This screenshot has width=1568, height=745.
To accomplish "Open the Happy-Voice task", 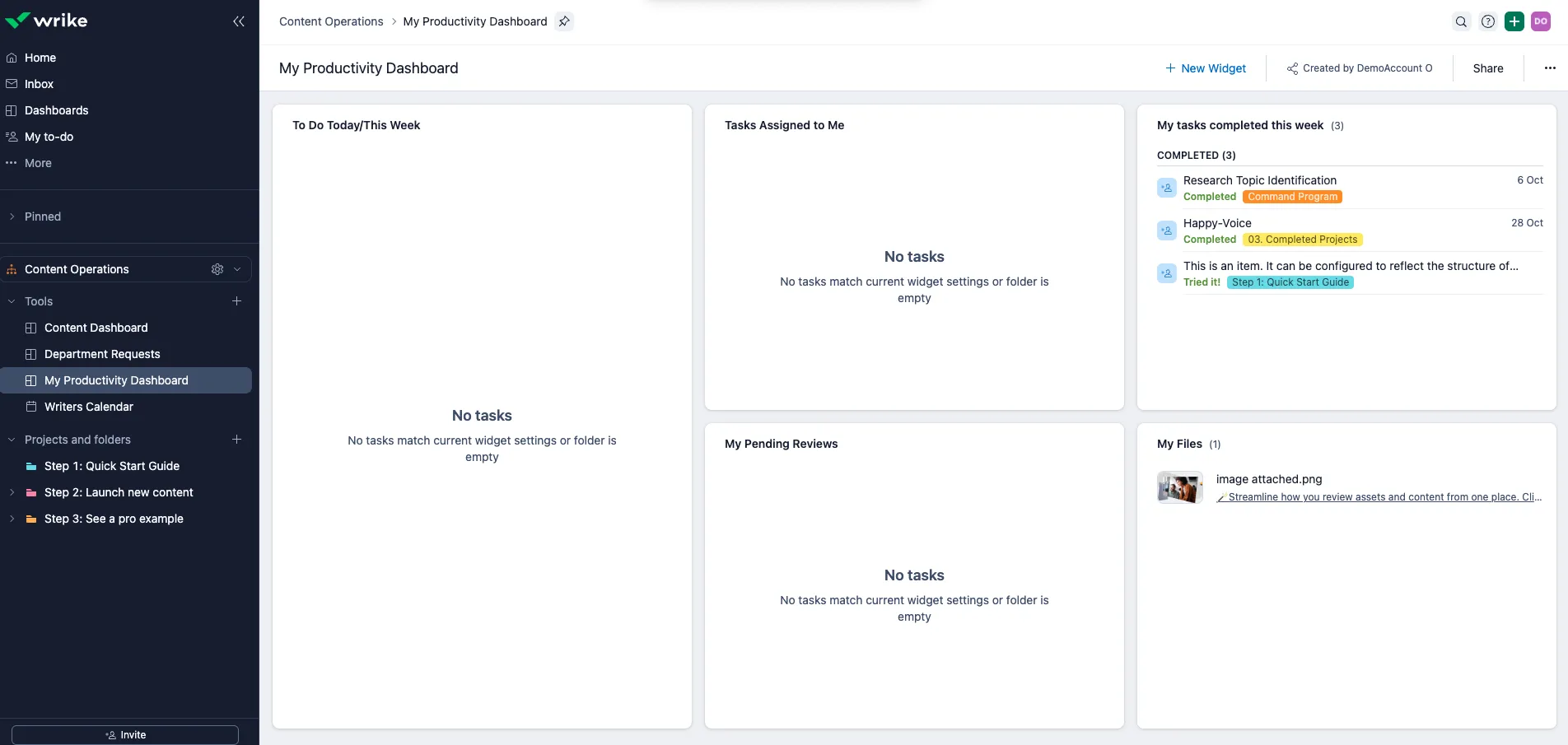I will (x=1217, y=223).
